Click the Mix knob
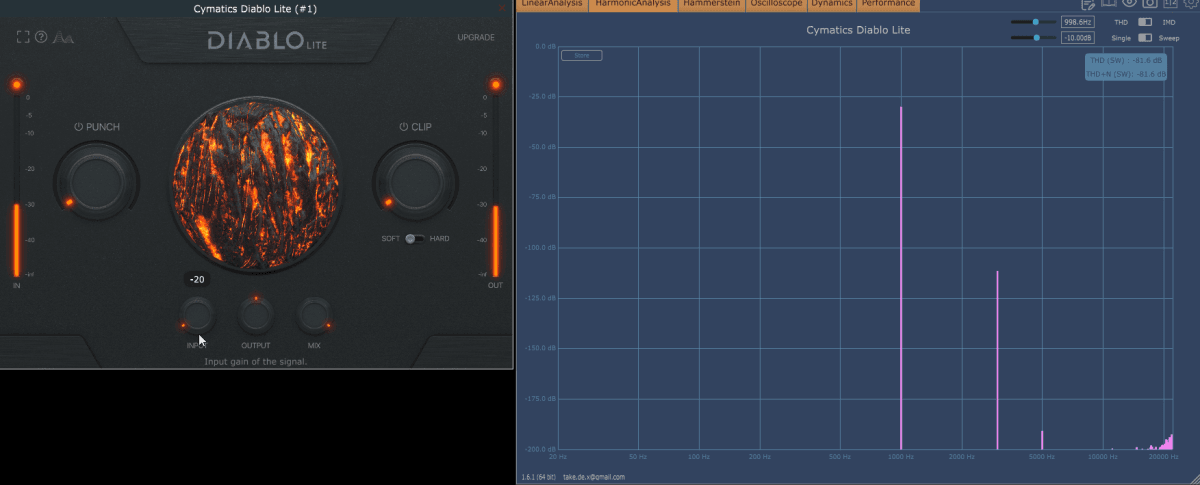Image resolution: width=1200 pixels, height=485 pixels. click(x=314, y=315)
